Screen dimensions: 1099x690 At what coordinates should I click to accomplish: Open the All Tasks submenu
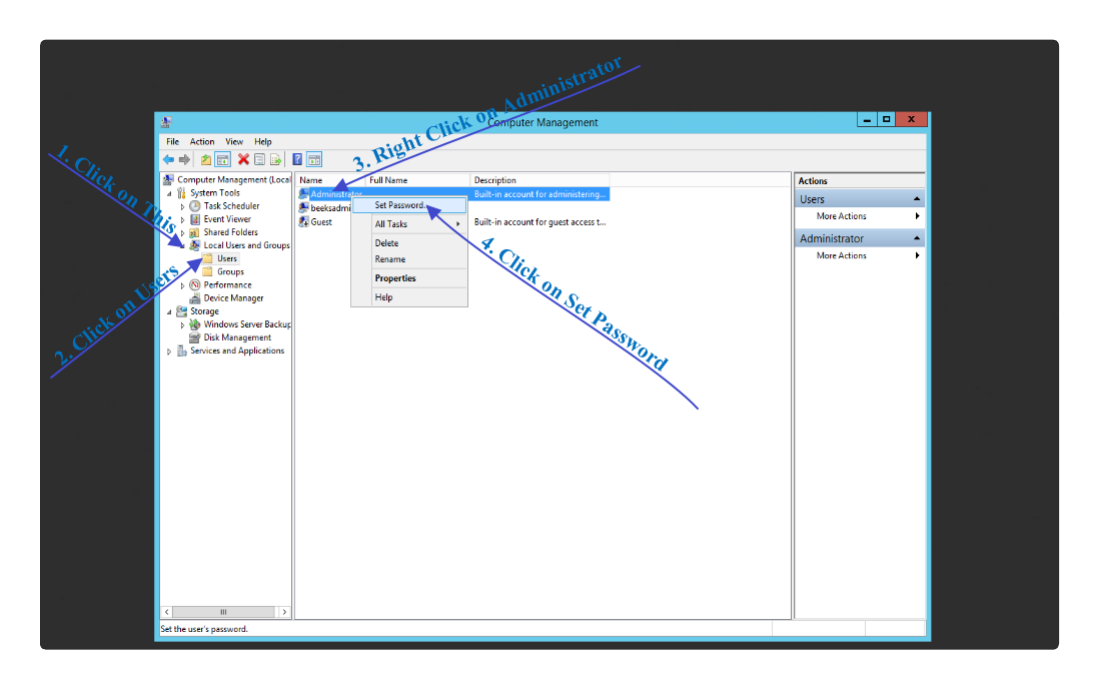click(409, 224)
